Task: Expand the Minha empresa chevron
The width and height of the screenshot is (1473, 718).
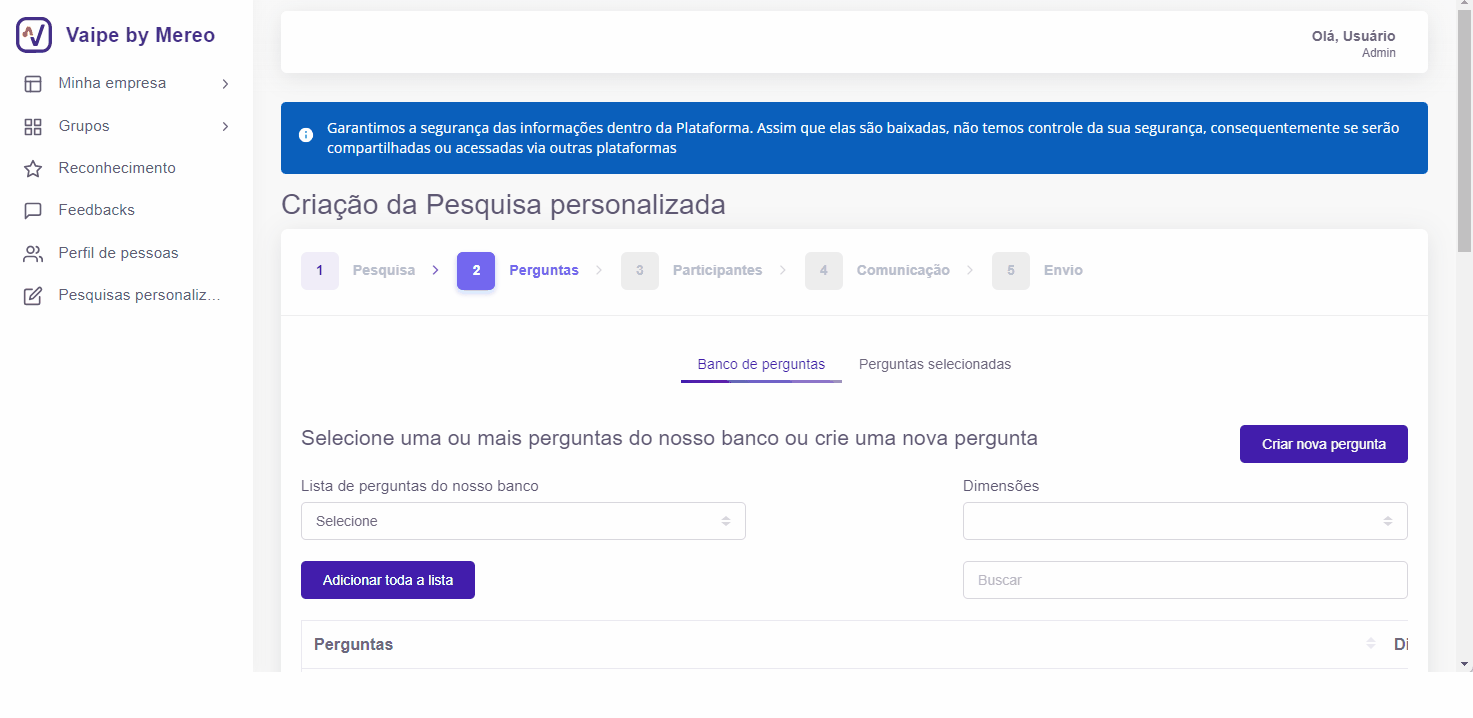Action: click(225, 83)
